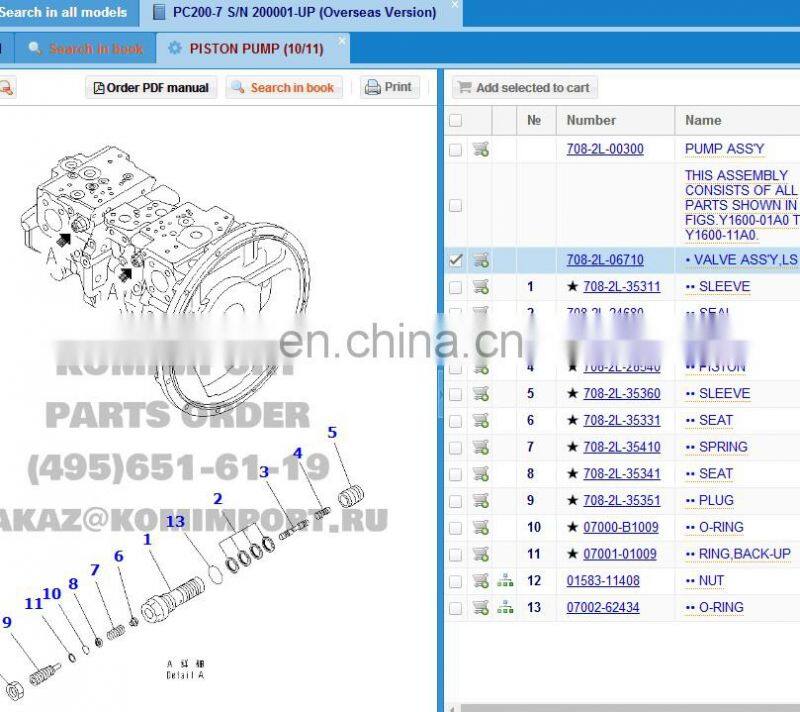The width and height of the screenshot is (800, 712).
Task: Click the Search in book button
Action: pos(284,87)
